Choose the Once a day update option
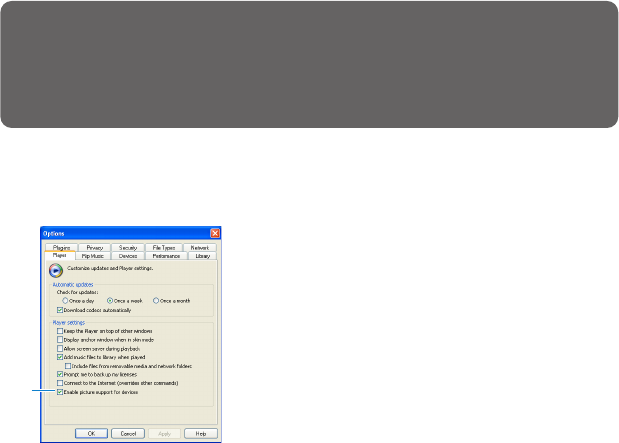 tap(65, 300)
